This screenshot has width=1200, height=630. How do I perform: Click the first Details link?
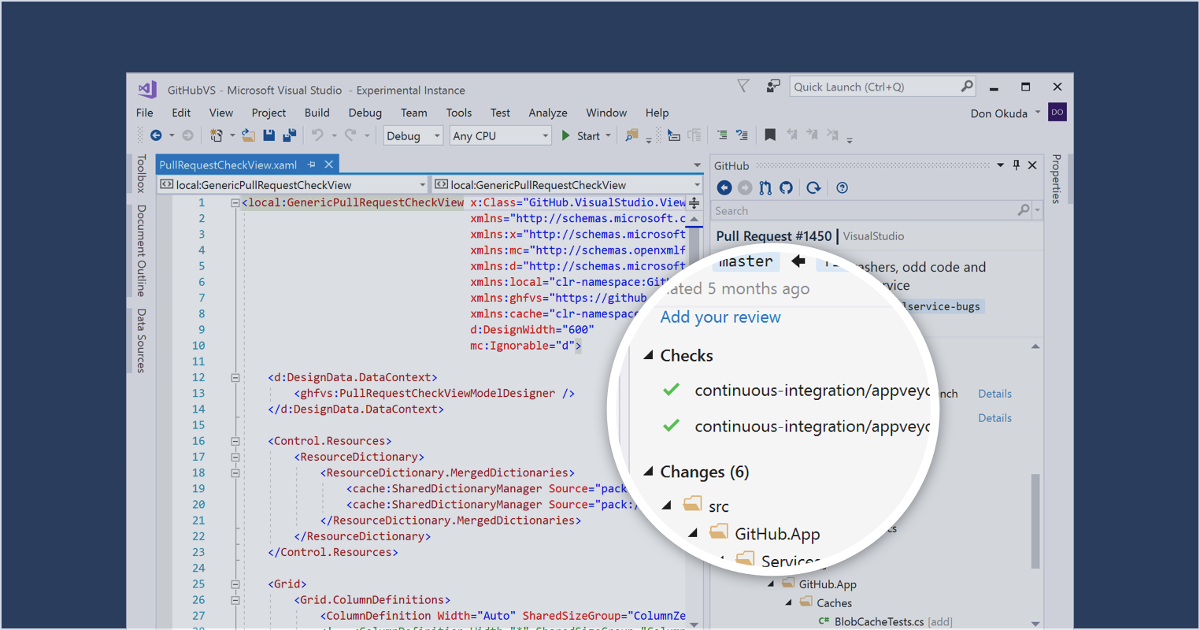(x=994, y=394)
